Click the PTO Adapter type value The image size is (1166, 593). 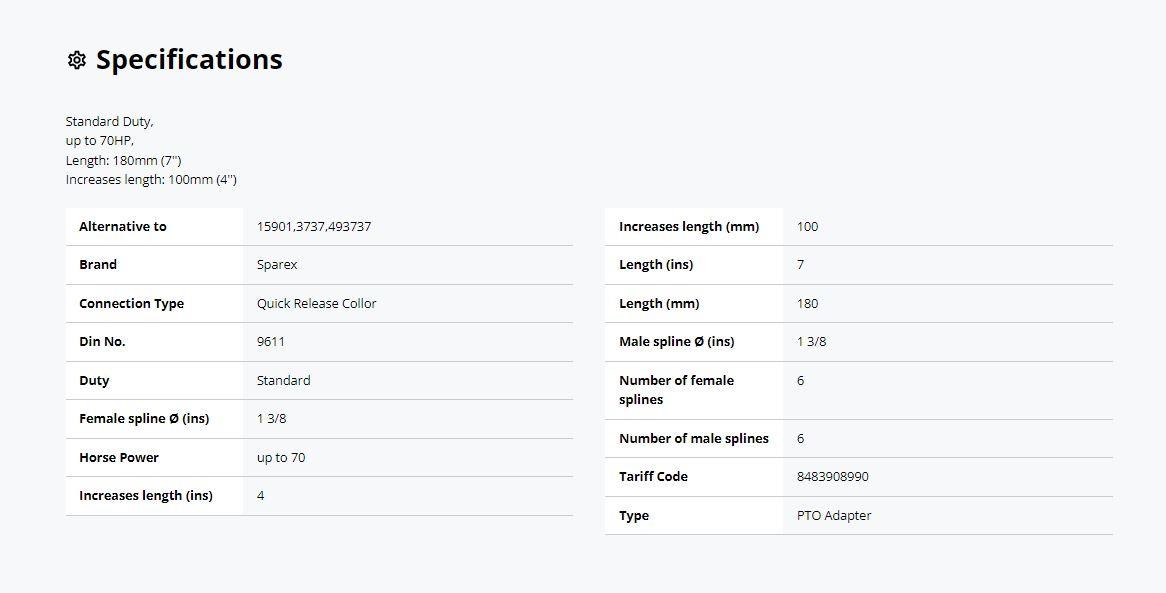coord(833,516)
